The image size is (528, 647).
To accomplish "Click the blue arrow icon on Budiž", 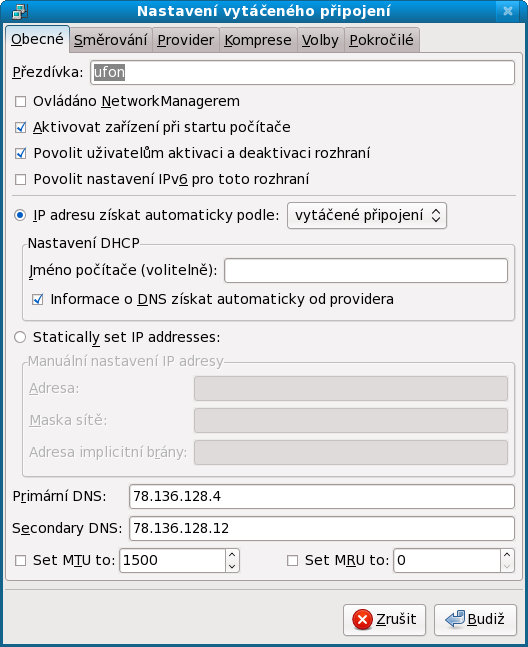I will pos(455,619).
